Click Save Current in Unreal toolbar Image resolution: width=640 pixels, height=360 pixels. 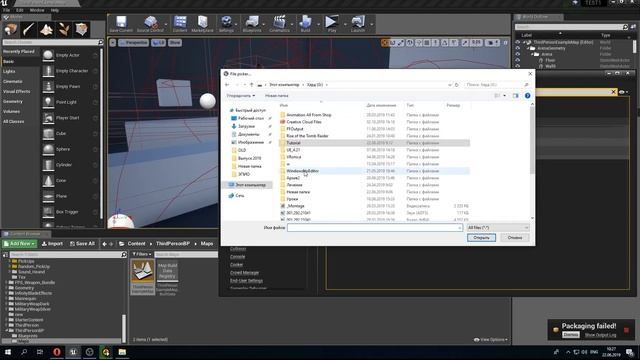tap(121, 24)
